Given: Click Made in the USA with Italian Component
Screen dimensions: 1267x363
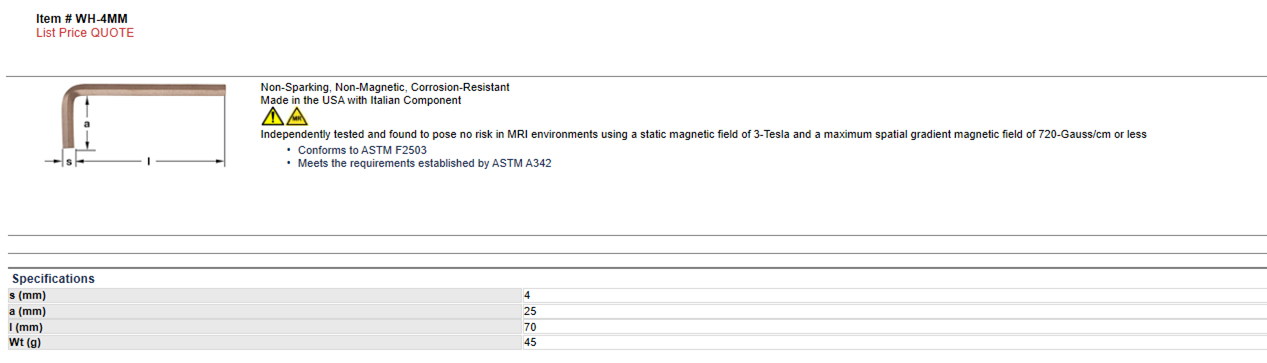Looking at the screenshot, I should tap(361, 100).
